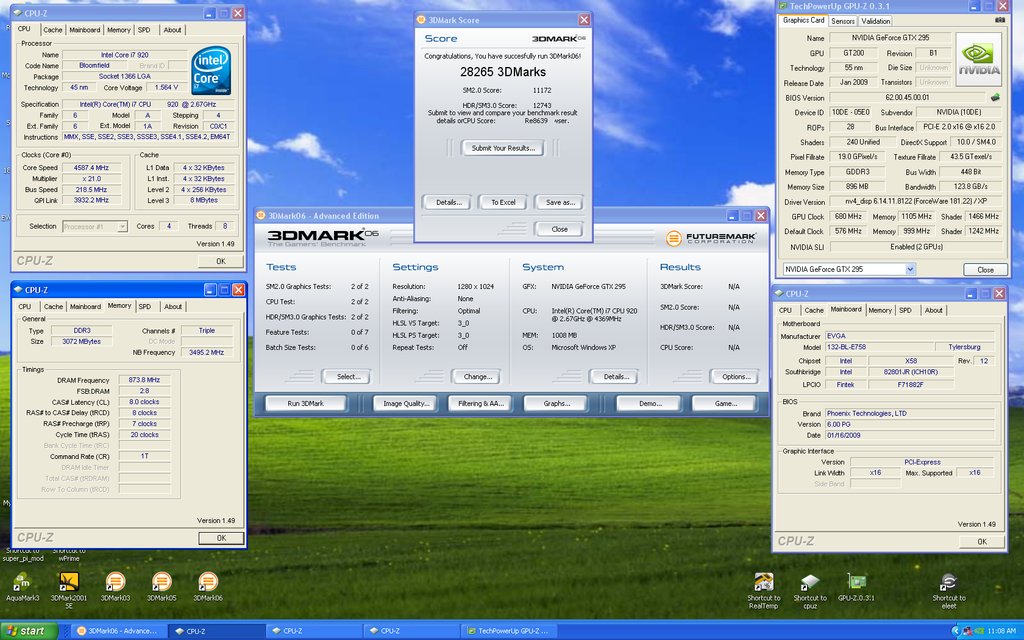
Task: Open the Memory tab in the mainboard CPU-Z window
Action: [880, 311]
